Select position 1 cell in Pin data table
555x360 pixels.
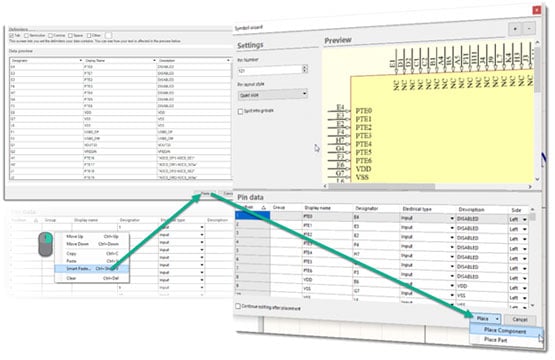[x=253, y=215]
